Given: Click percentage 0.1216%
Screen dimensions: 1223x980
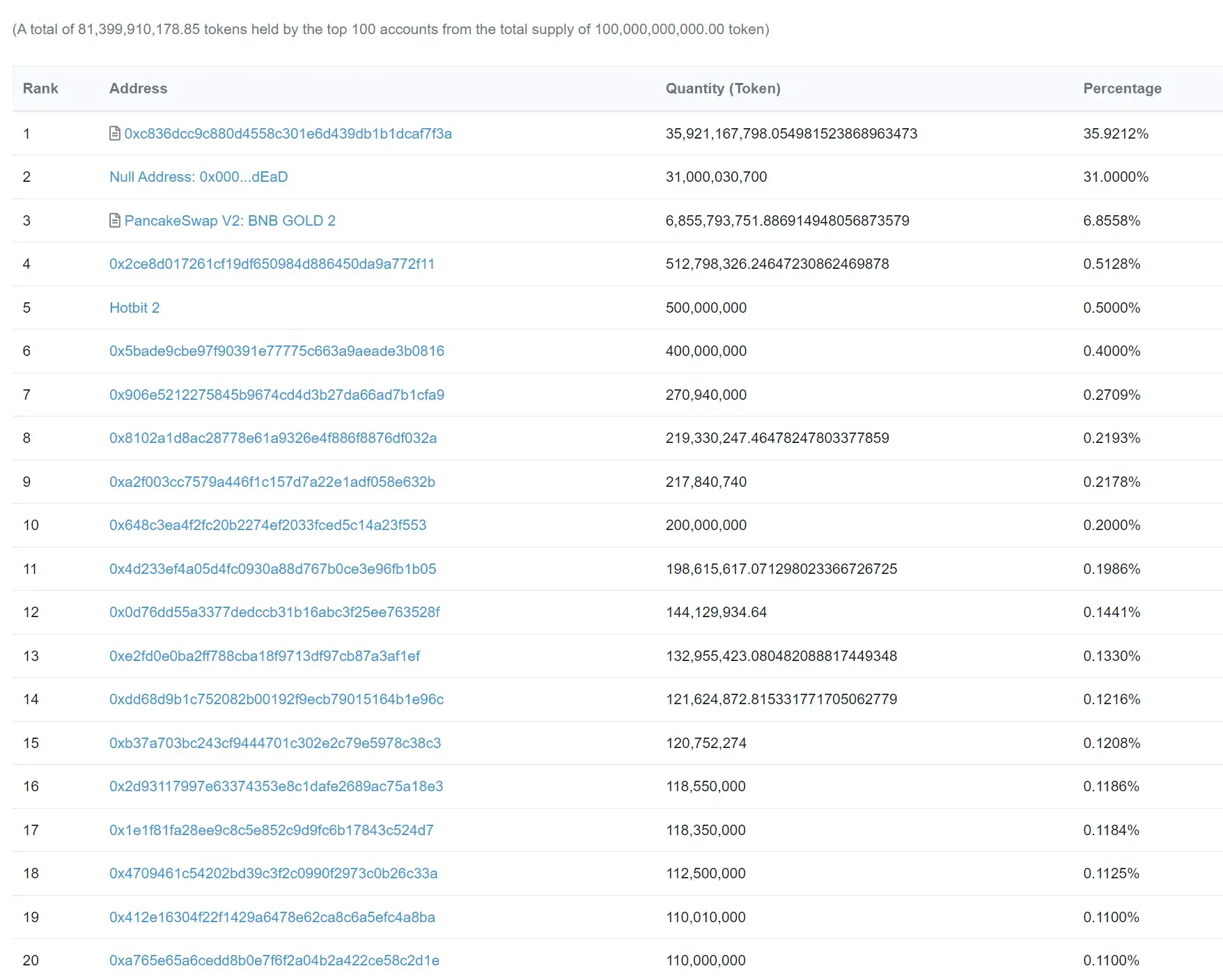Looking at the screenshot, I should [x=1112, y=699].
